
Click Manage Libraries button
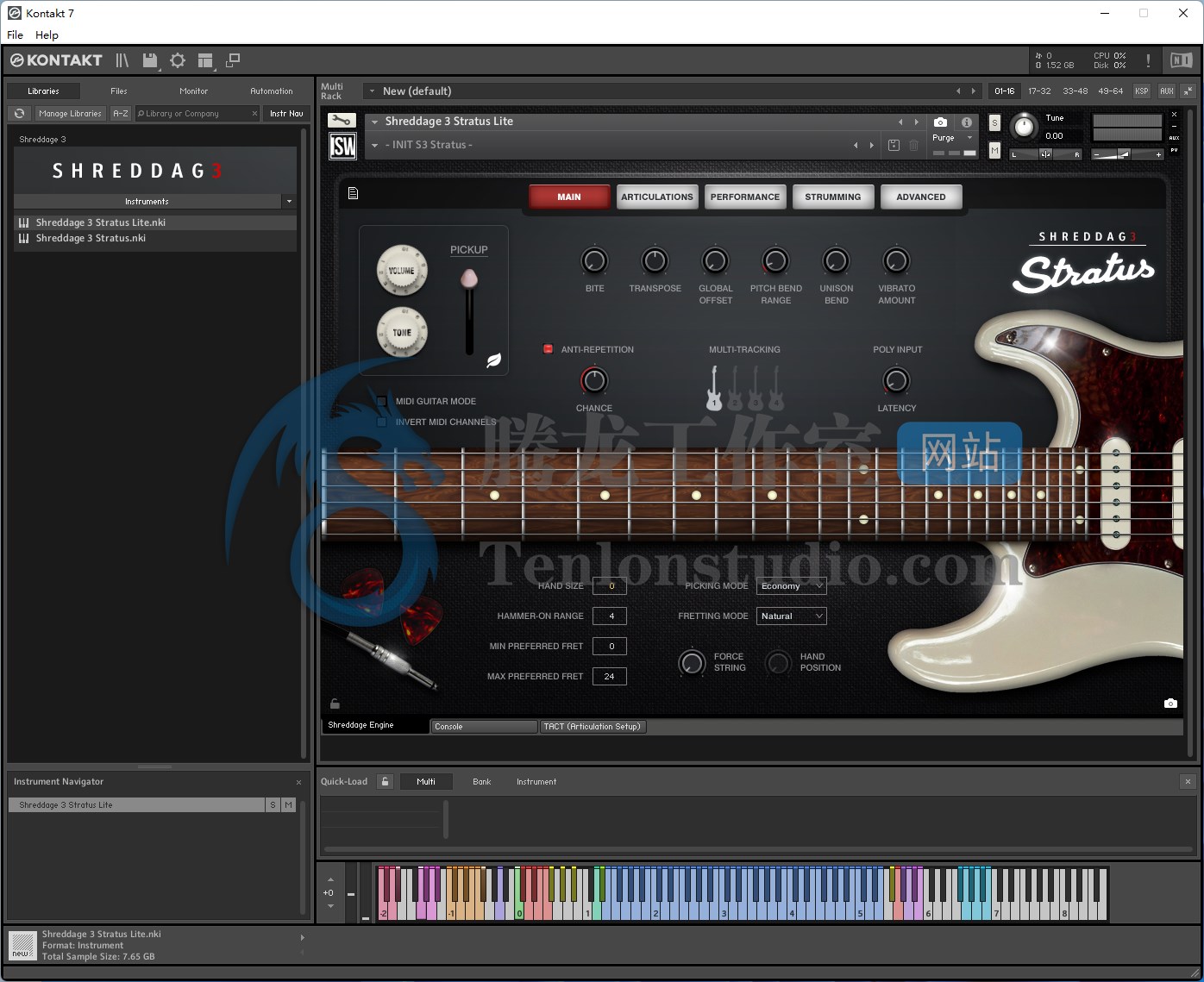(x=70, y=113)
